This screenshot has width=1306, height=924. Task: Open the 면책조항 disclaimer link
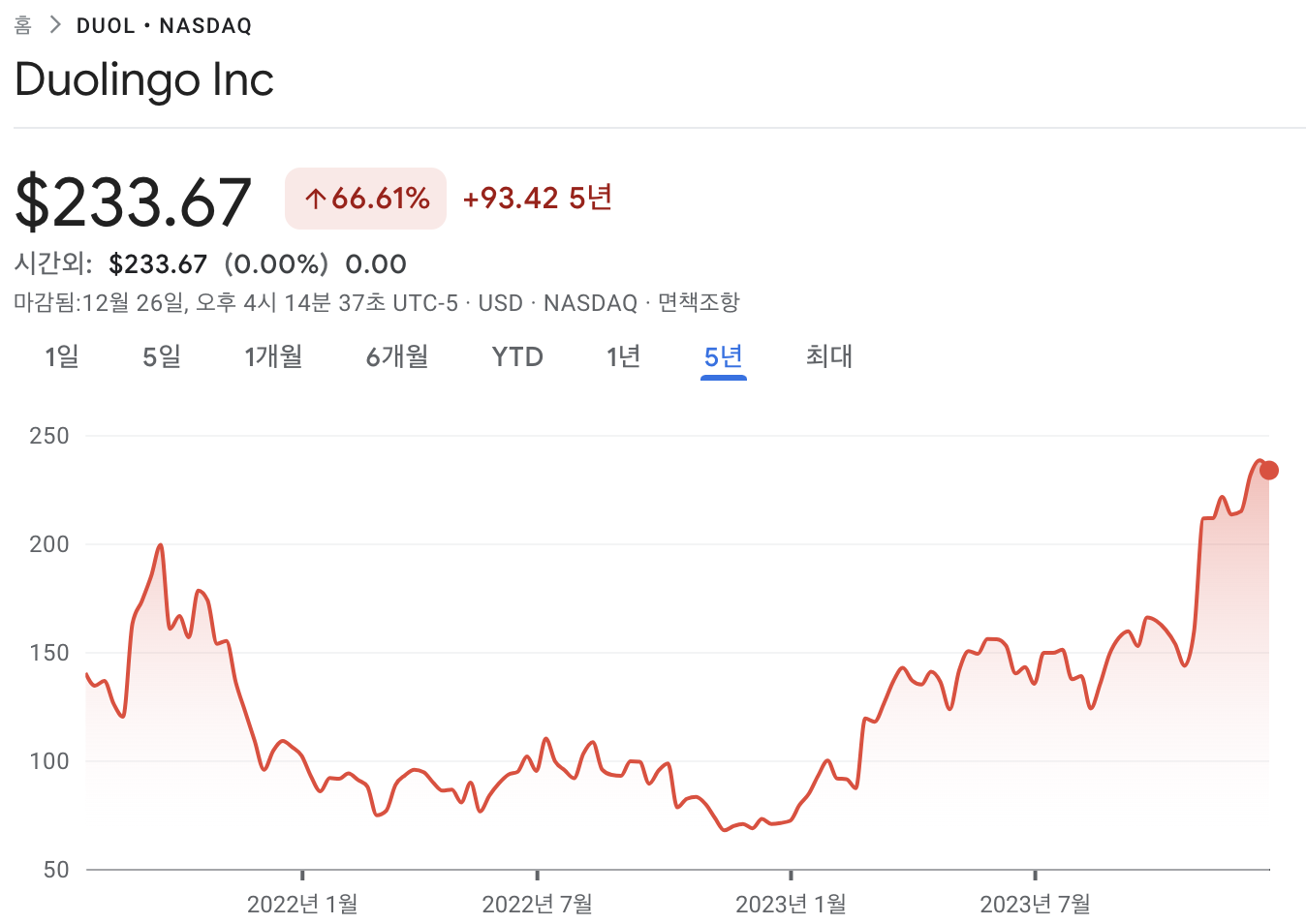tap(698, 302)
